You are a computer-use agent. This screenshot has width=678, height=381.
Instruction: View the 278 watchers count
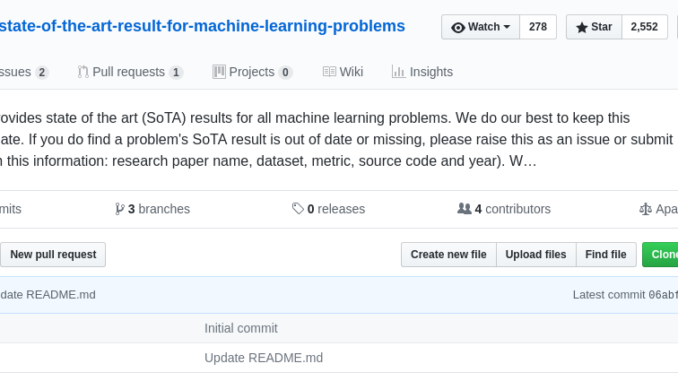(538, 27)
